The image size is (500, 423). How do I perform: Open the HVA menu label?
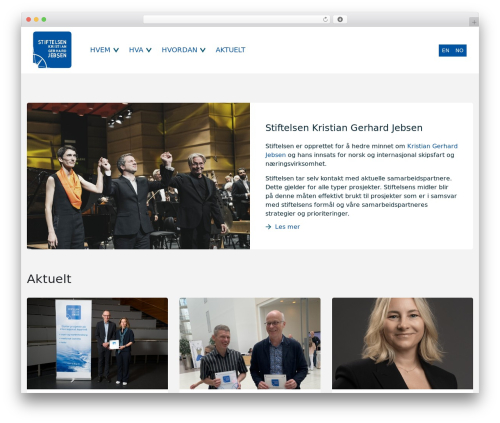(136, 50)
